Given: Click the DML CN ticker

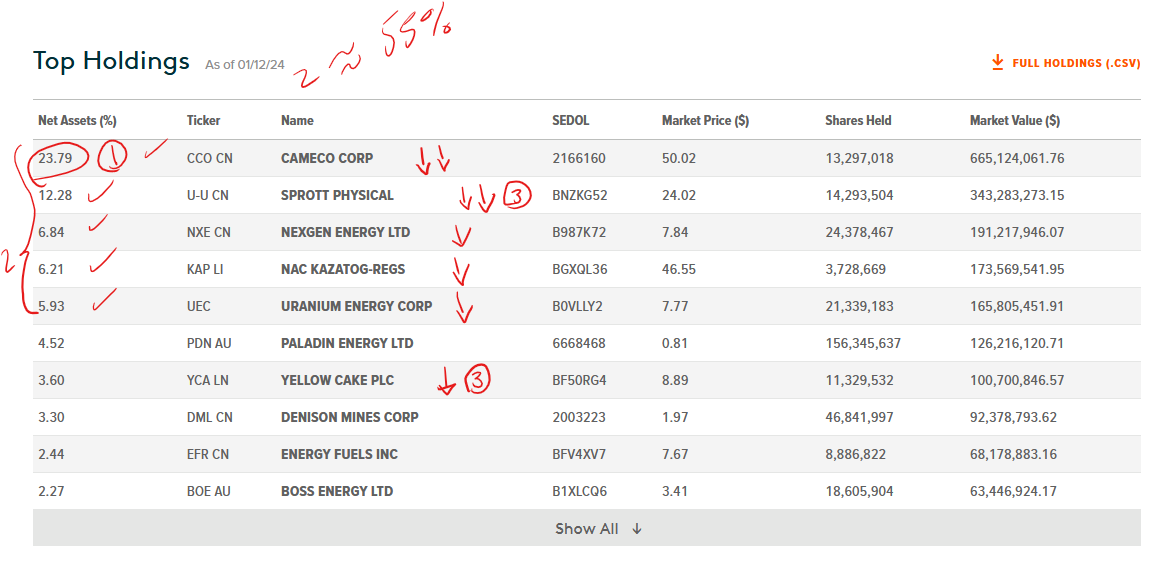Looking at the screenshot, I should (x=210, y=417).
